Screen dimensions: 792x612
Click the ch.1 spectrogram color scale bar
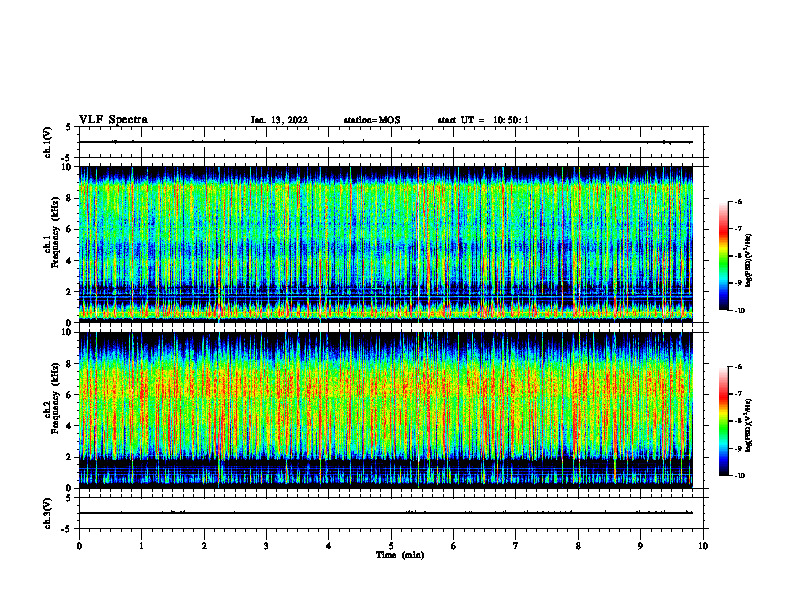(723, 256)
